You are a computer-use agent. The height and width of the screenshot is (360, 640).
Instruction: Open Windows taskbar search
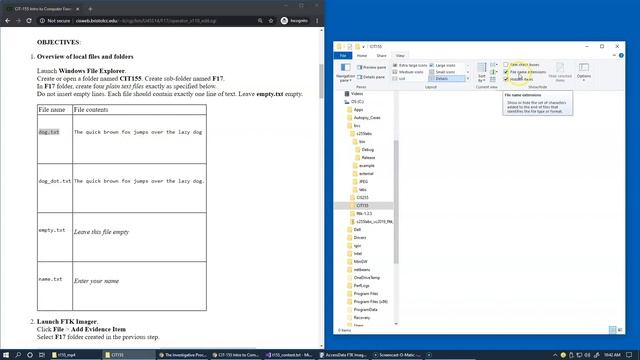18,355
